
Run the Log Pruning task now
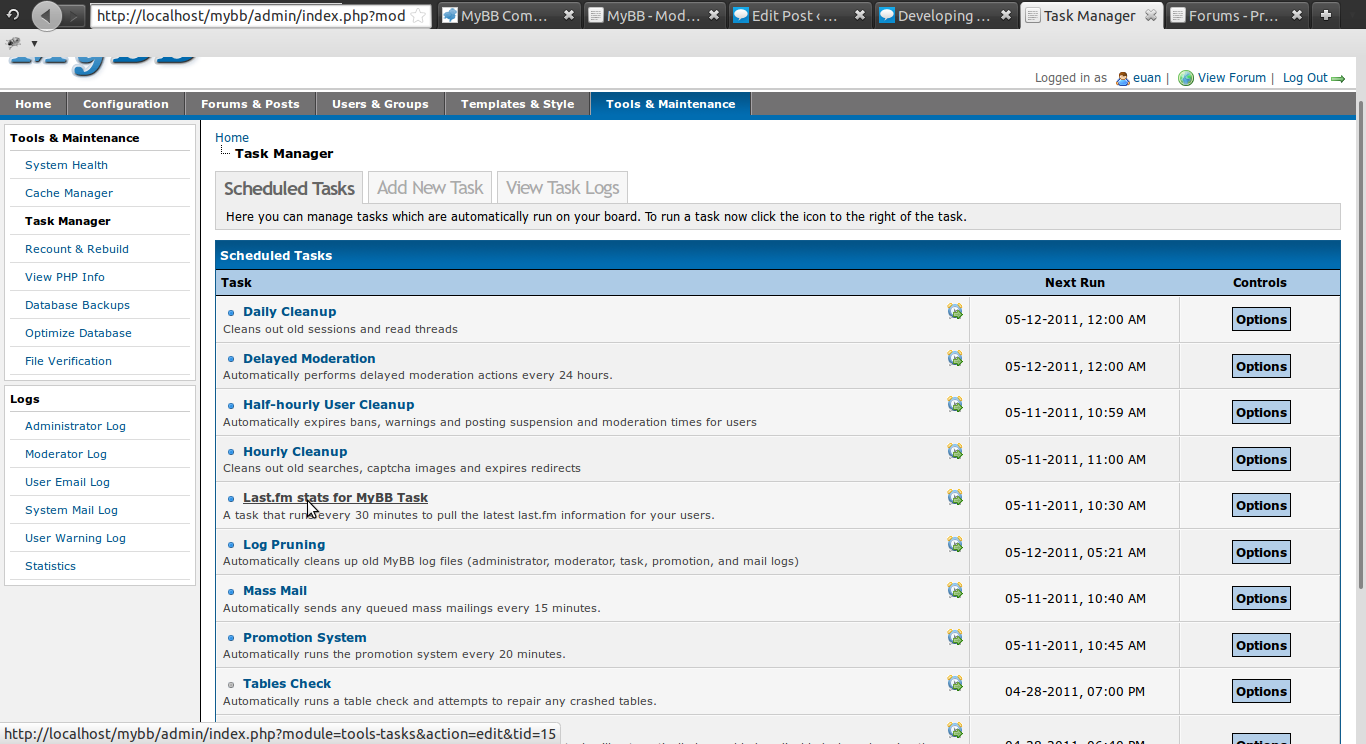tap(955, 544)
